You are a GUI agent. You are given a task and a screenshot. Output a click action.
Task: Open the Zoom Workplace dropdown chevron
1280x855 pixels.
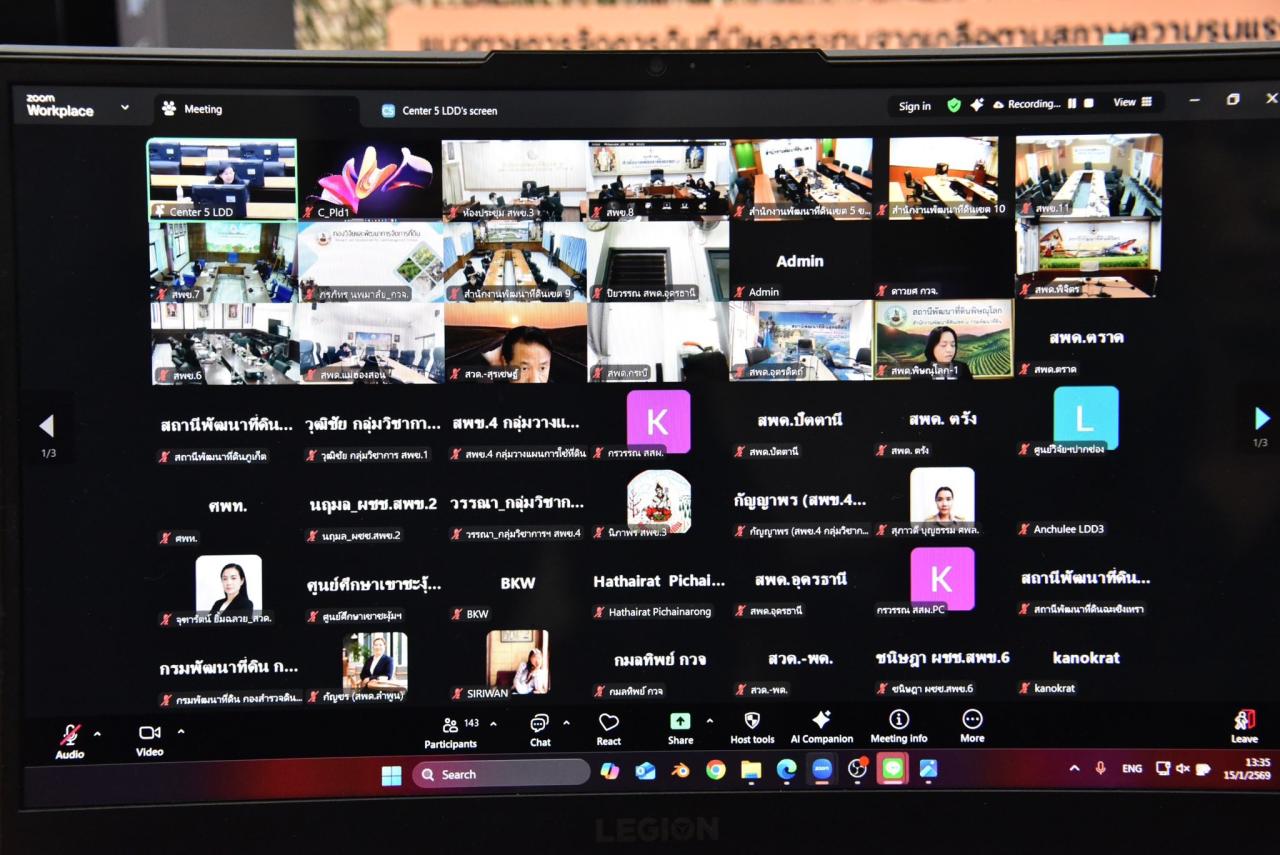[x=125, y=107]
